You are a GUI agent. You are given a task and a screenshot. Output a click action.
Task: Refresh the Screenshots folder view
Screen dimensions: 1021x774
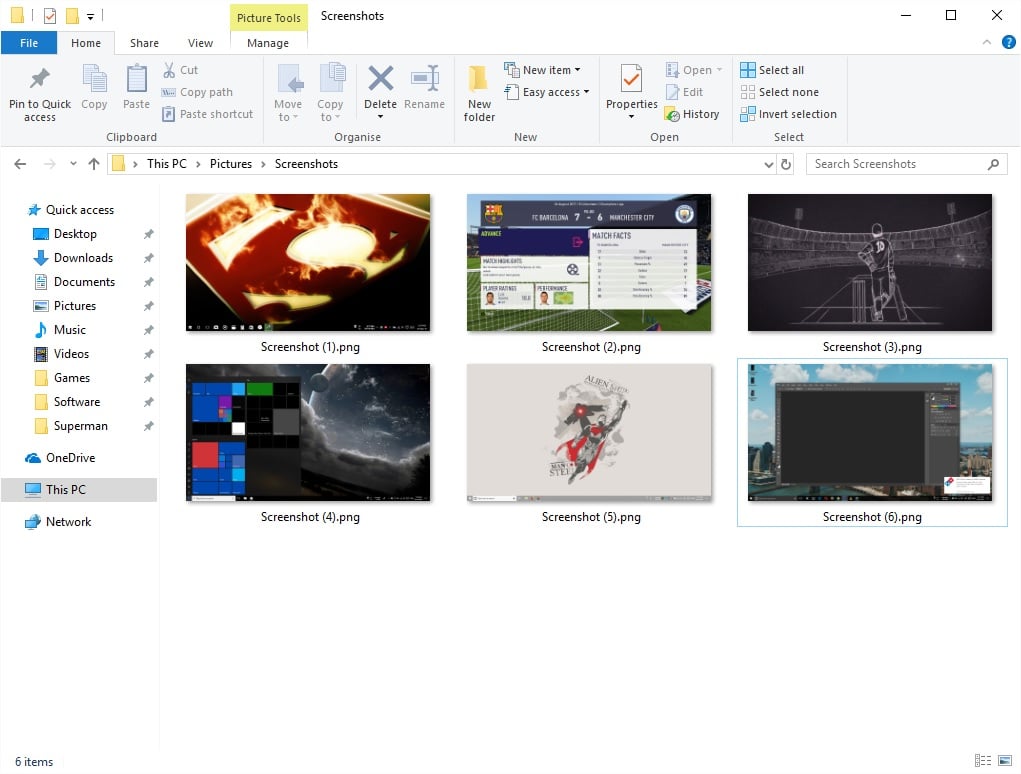coord(786,164)
